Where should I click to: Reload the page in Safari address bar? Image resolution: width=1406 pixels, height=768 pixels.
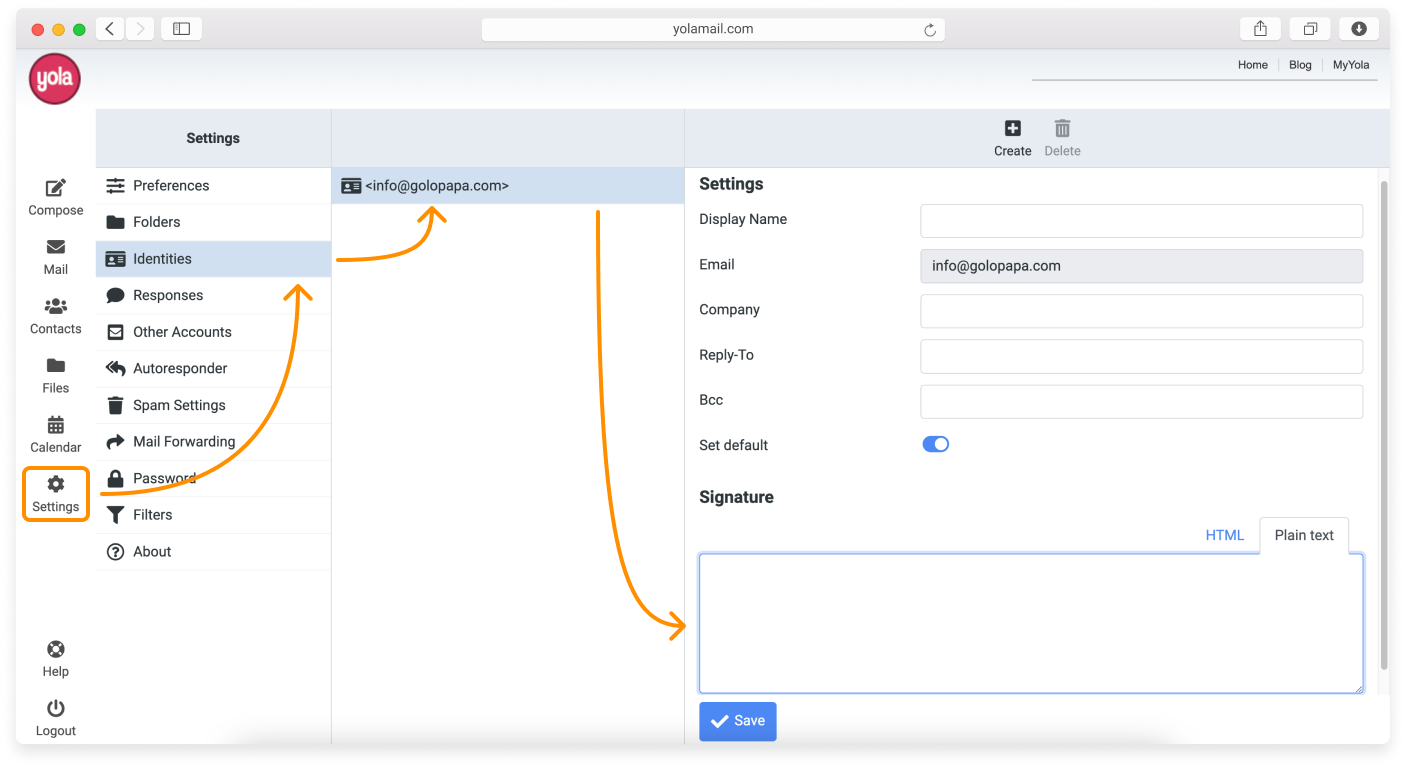[x=929, y=30]
